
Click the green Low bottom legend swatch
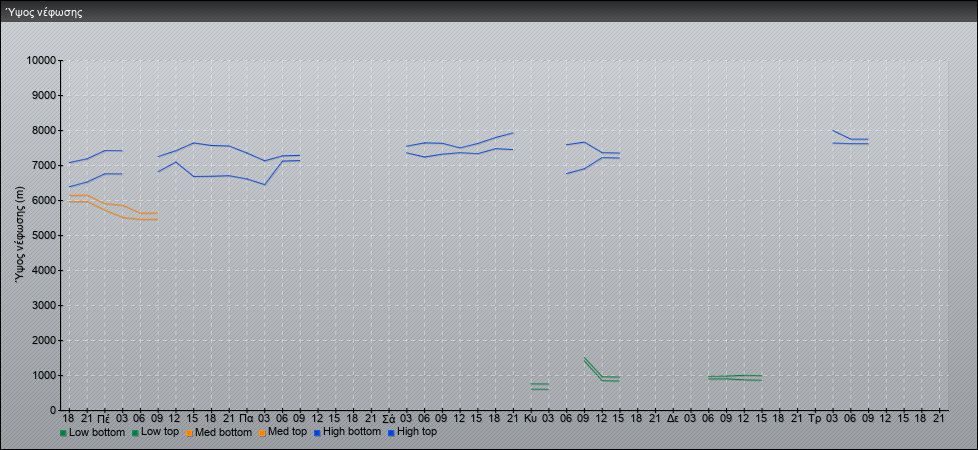point(63,433)
